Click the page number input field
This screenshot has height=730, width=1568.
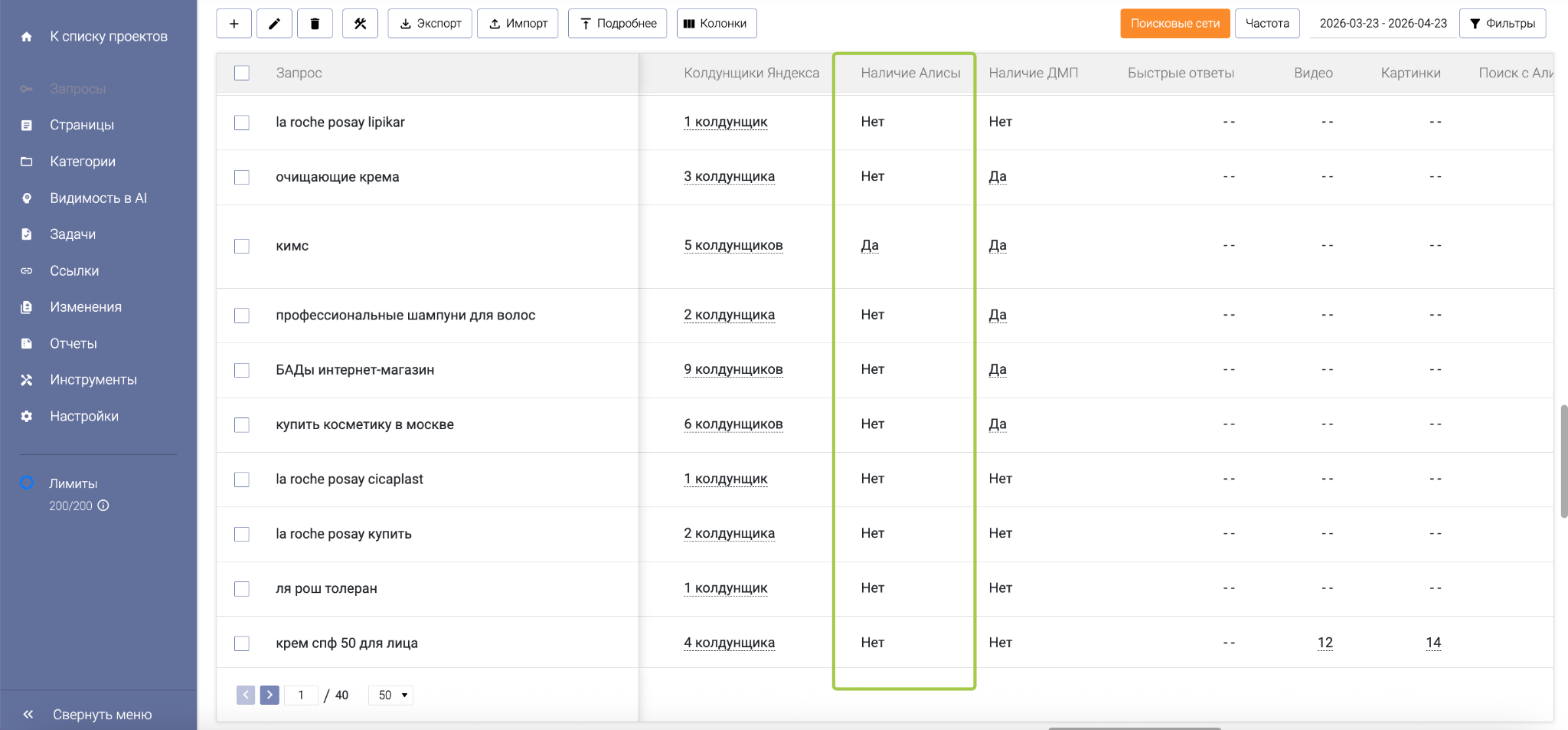point(301,695)
